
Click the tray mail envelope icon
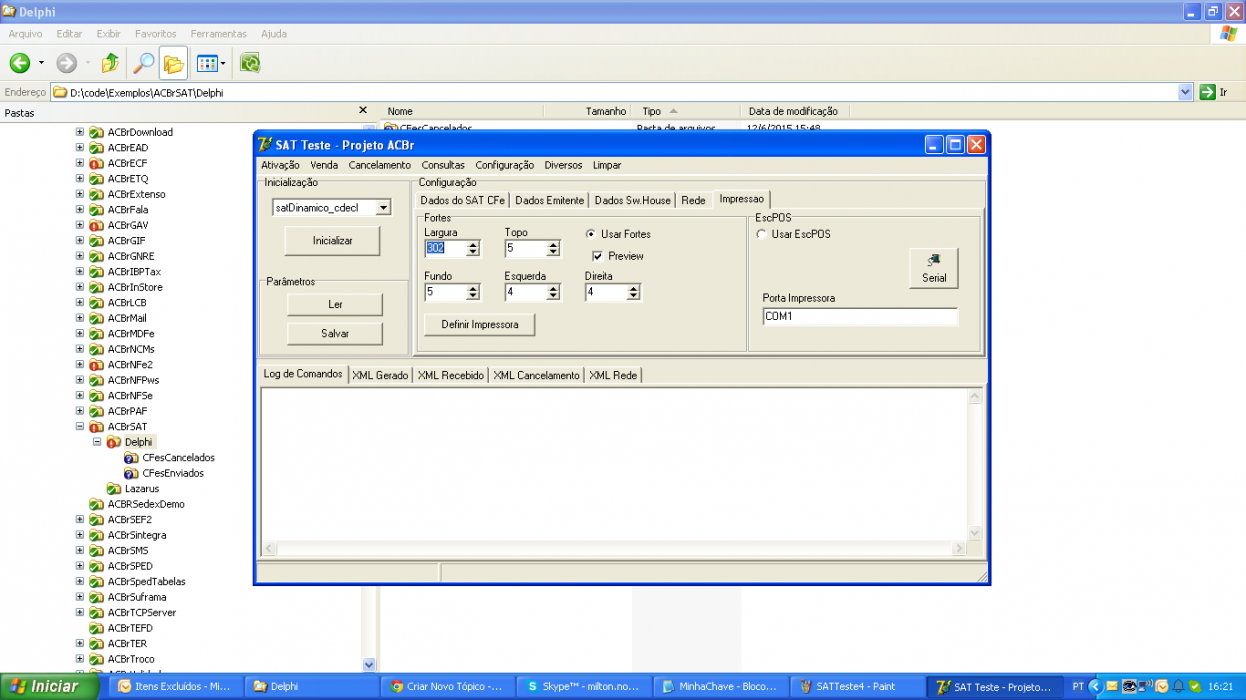(x=1112, y=687)
